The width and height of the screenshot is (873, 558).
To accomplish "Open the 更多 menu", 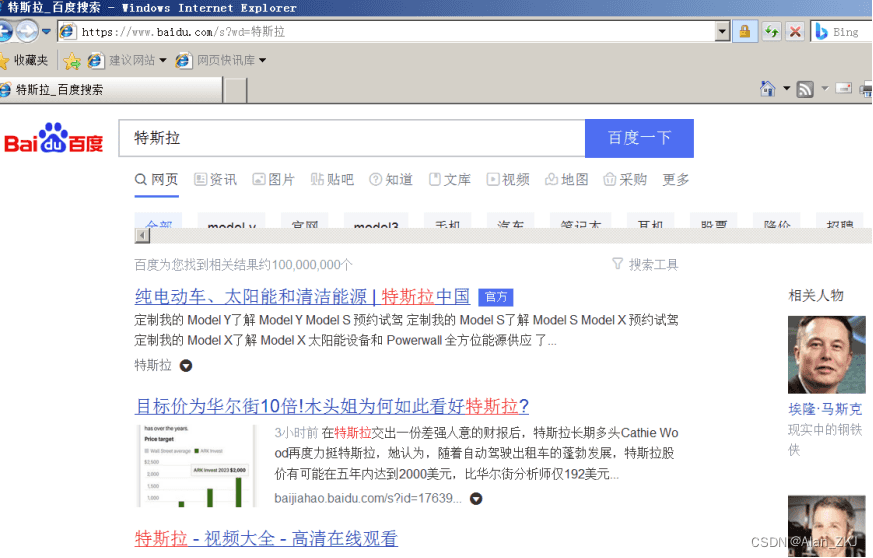I will click(676, 179).
